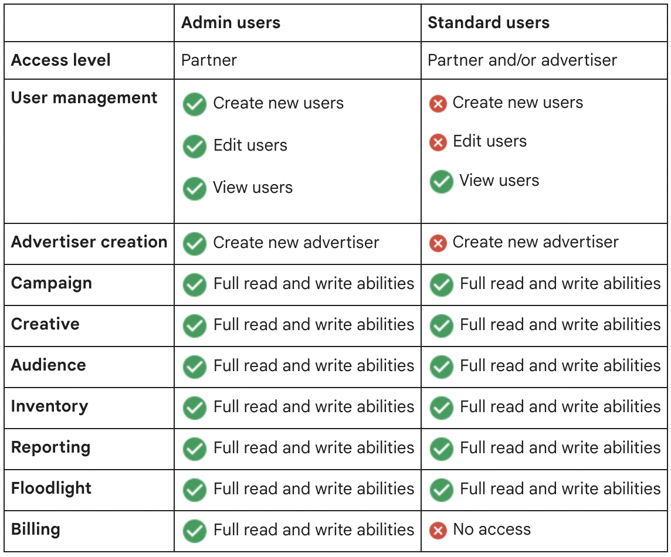Click green check in Admin Billing row
The width and height of the screenshot is (671, 557).
tap(195, 530)
